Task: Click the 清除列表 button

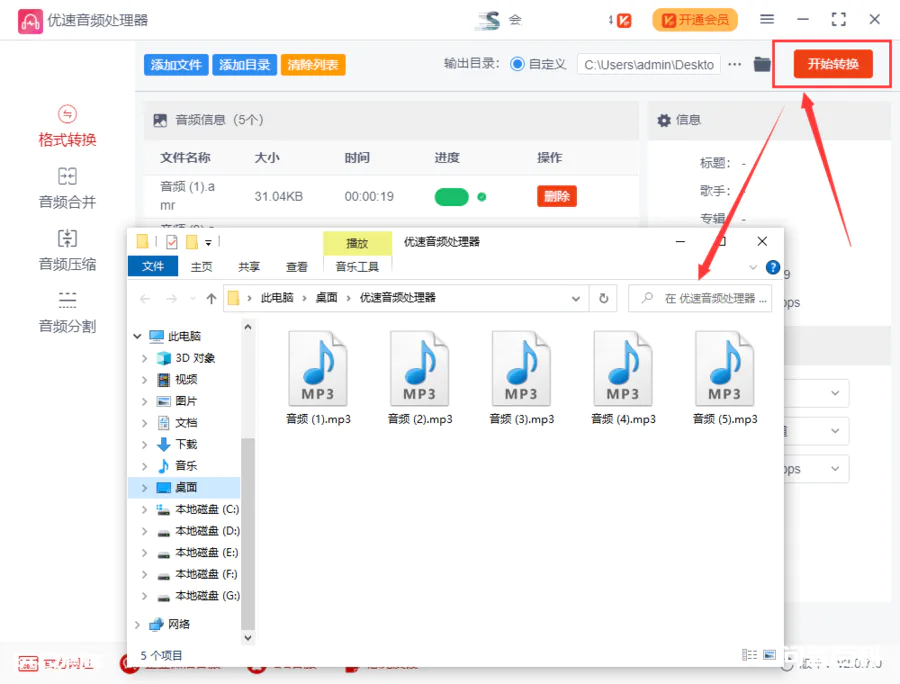Action: [313, 65]
